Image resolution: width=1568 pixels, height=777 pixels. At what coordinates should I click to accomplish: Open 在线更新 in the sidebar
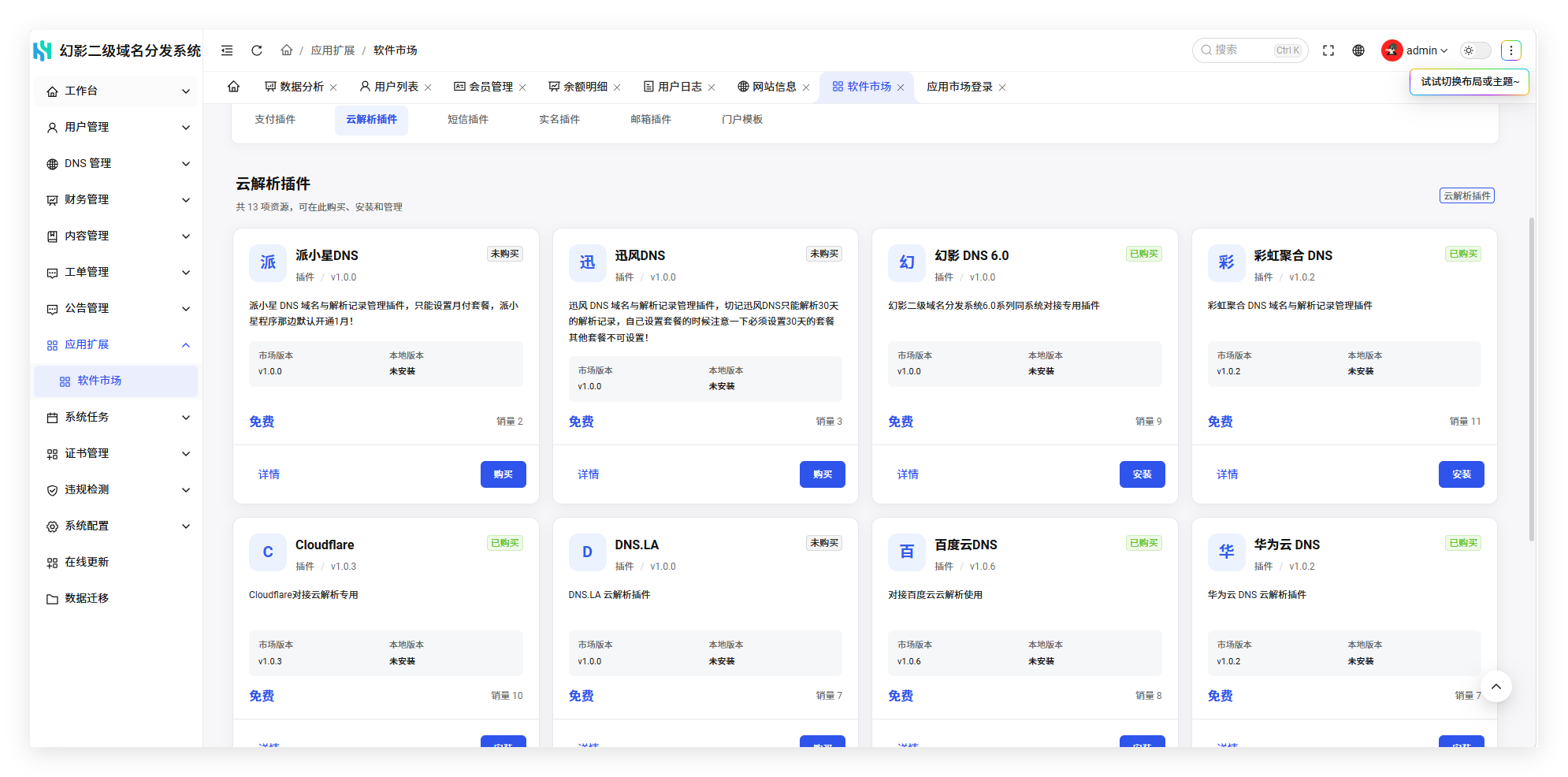click(x=116, y=563)
